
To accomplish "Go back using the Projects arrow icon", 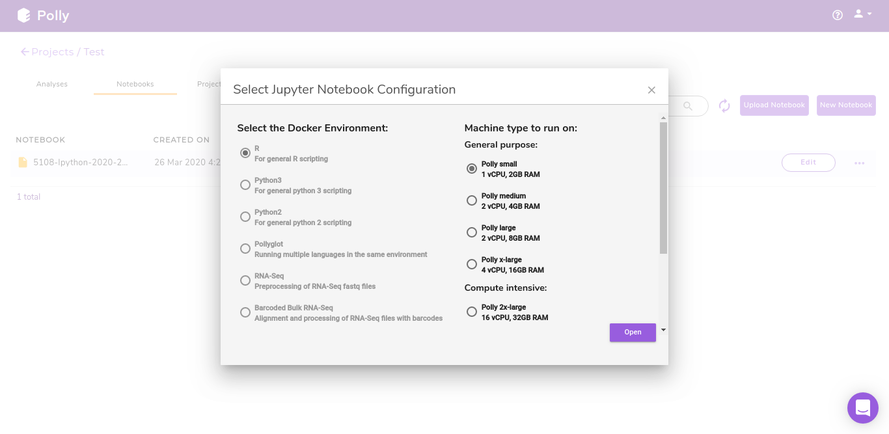I will (24, 52).
